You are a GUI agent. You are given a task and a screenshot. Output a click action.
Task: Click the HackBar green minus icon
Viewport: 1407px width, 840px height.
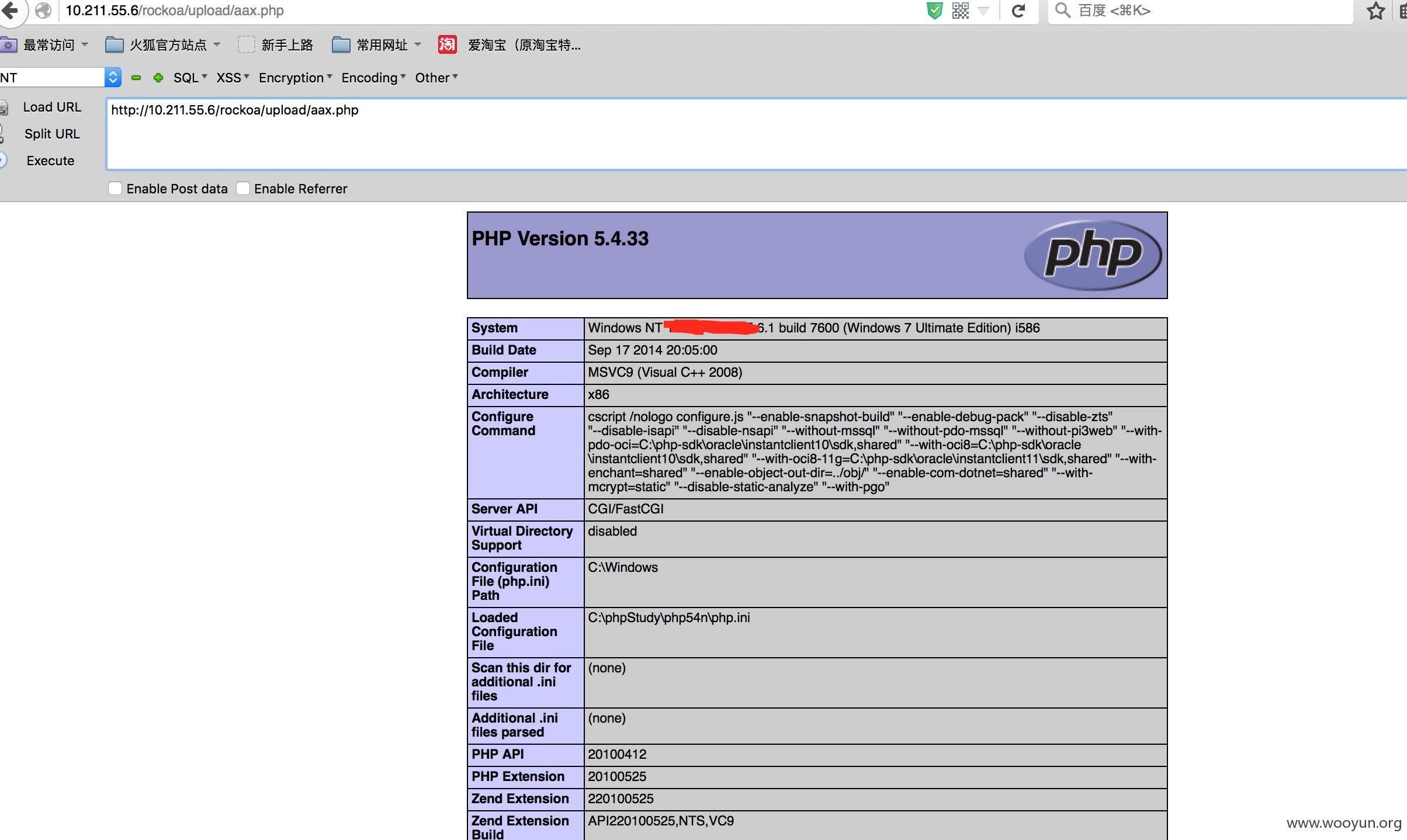pos(136,78)
